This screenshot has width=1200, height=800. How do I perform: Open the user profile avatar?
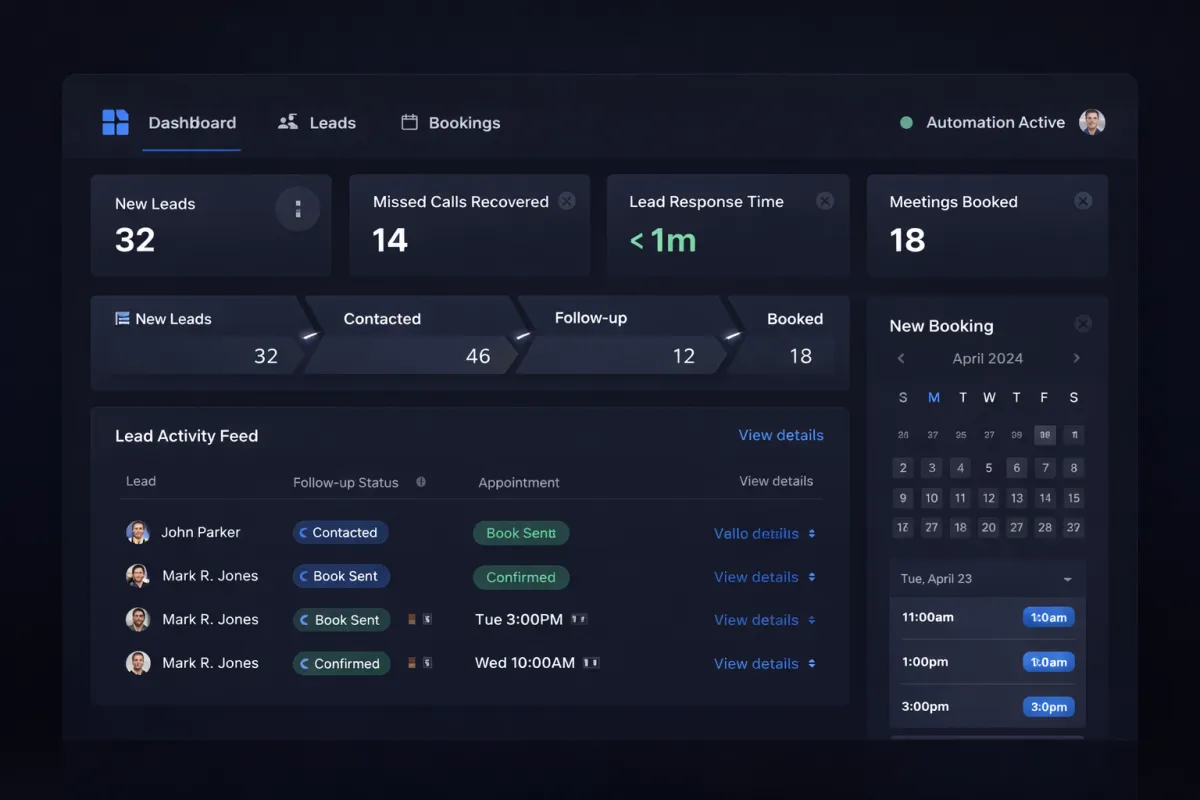coord(1092,123)
